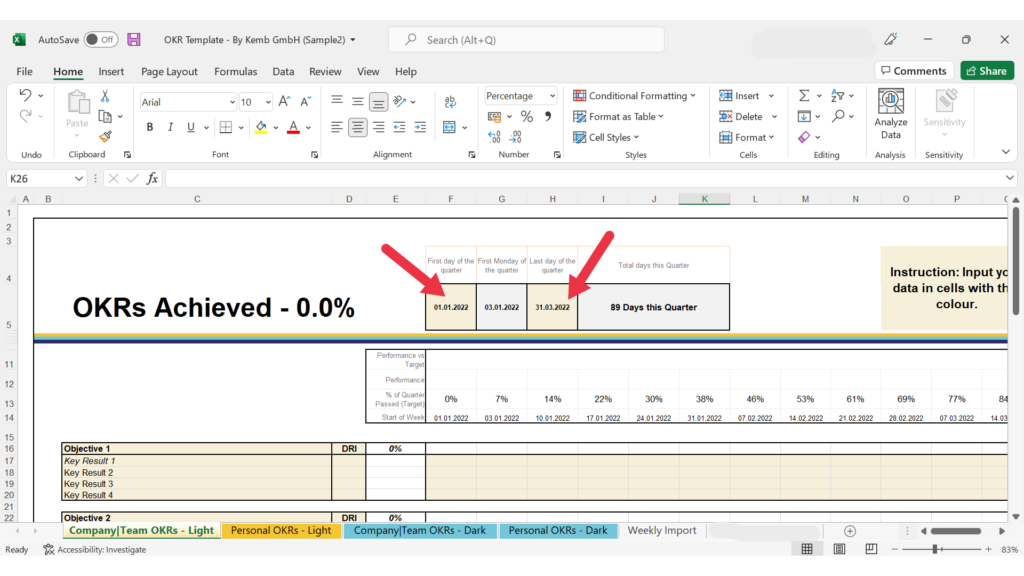
Task: Toggle AutoSave switch
Action: point(101,40)
